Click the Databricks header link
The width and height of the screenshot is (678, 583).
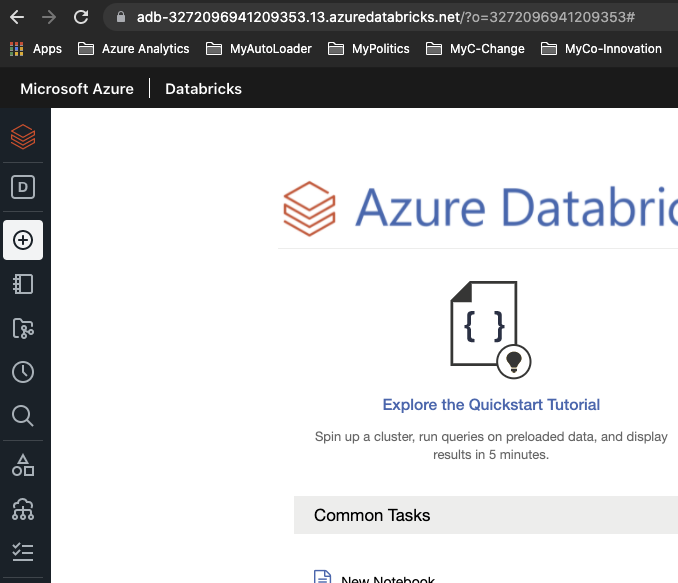coord(203,89)
